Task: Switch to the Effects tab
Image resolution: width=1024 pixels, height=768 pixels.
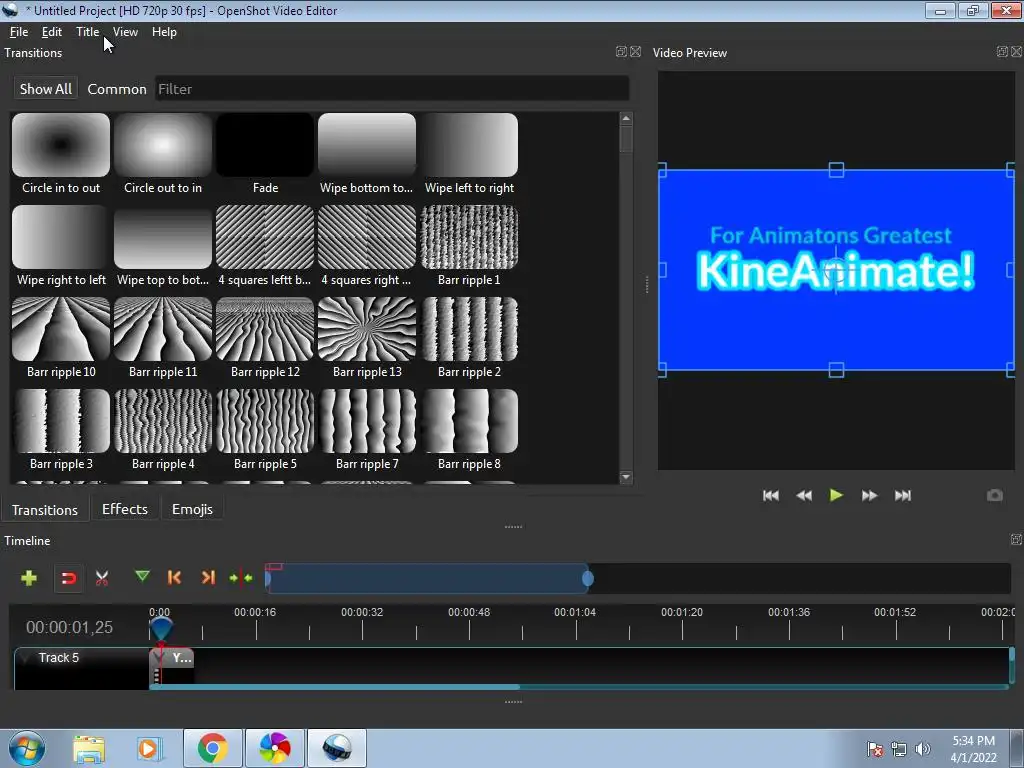Action: [125, 509]
